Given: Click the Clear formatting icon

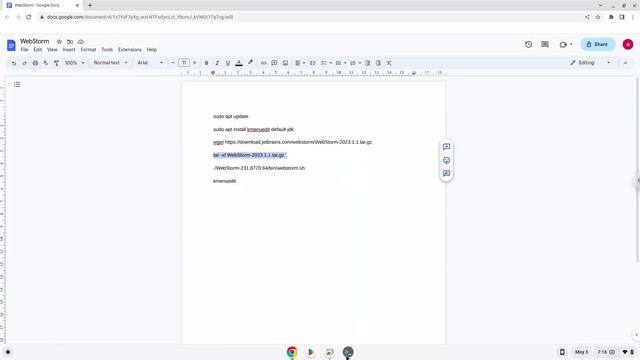Looking at the screenshot, I should coord(389,63).
